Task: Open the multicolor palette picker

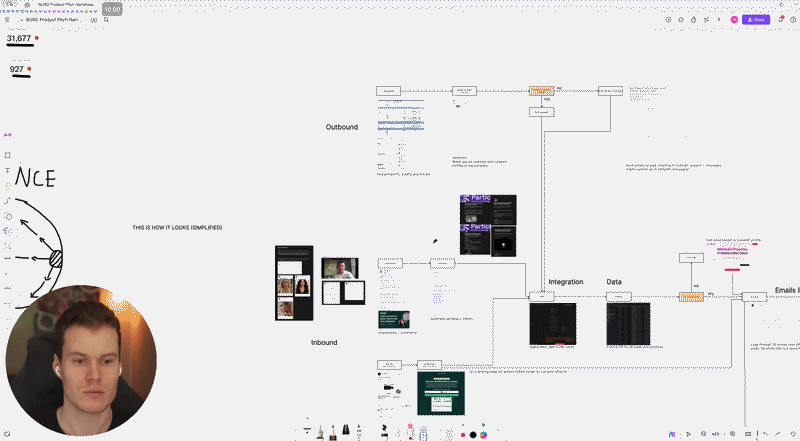Action: [483, 434]
